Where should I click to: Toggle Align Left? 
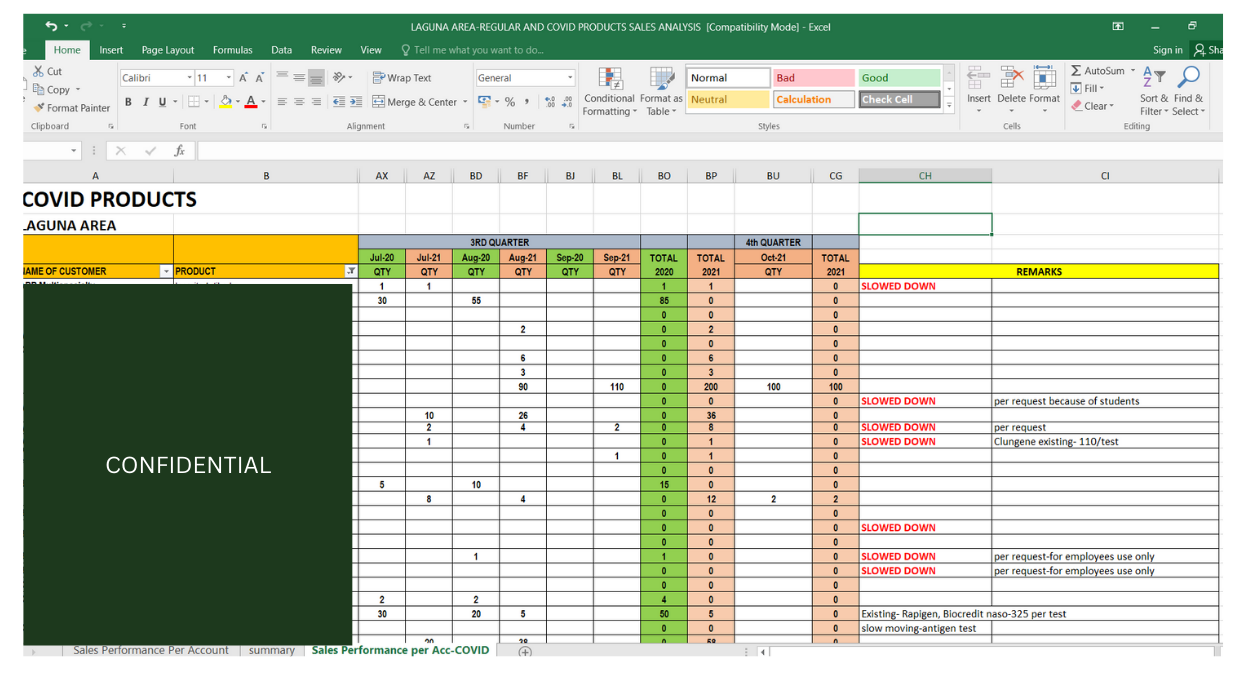[283, 102]
